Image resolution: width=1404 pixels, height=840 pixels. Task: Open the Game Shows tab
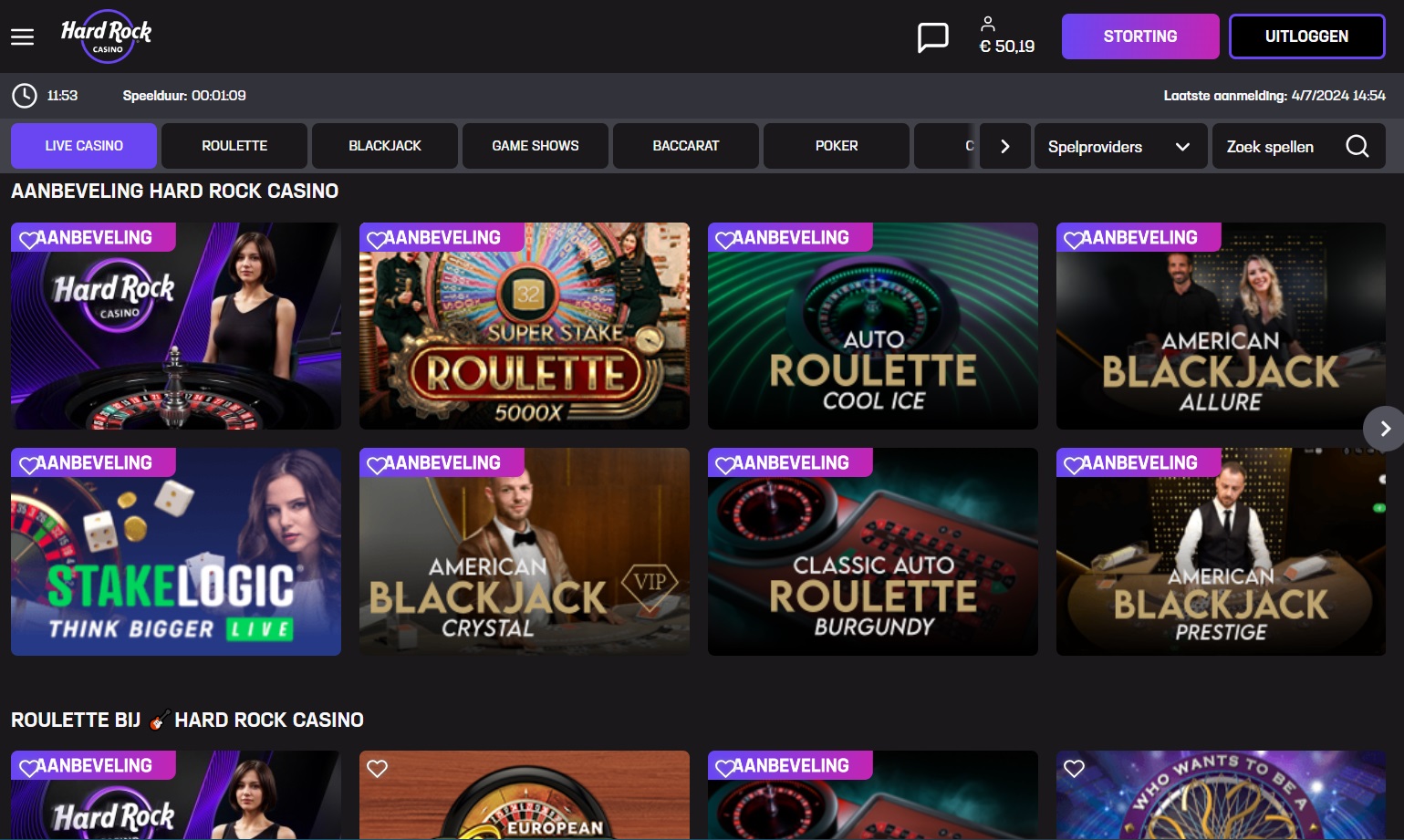tap(536, 146)
